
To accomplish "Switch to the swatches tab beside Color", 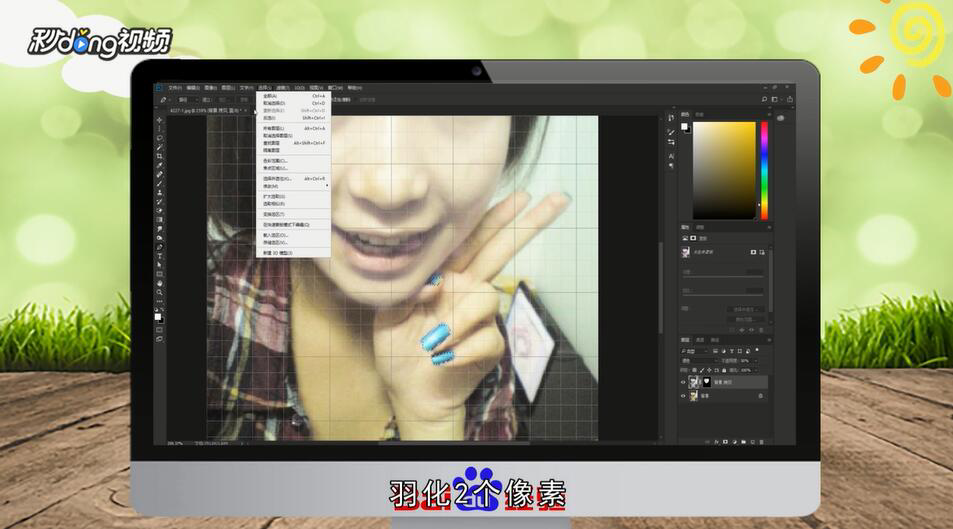I will pyautogui.click(x=700, y=114).
